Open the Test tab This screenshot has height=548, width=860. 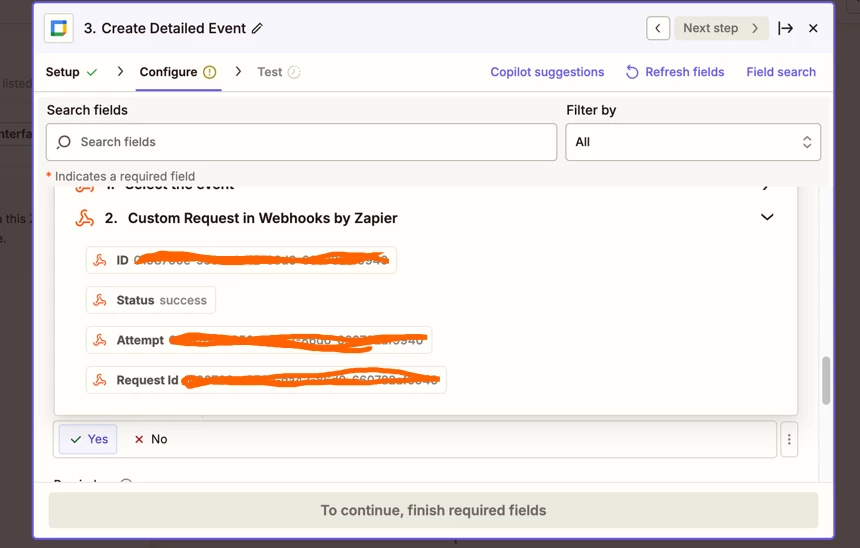[279, 72]
